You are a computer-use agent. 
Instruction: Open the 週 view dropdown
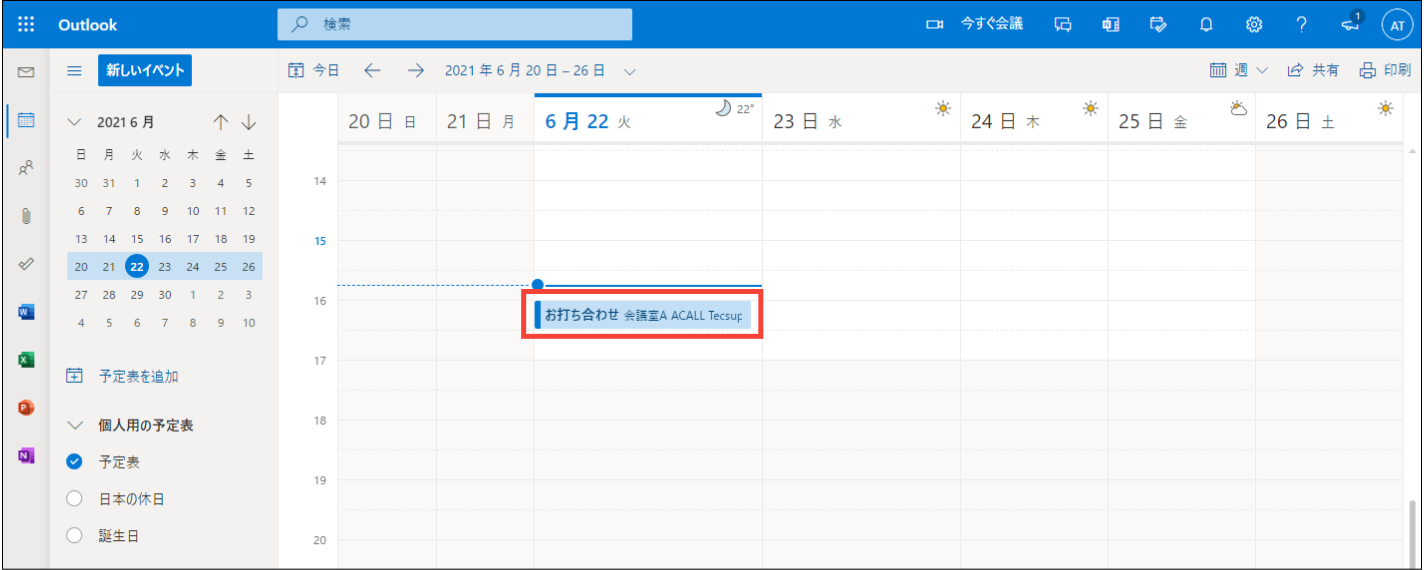coord(1239,70)
